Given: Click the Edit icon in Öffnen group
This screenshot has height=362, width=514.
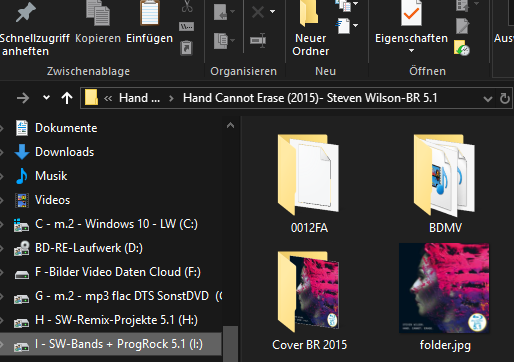Looking at the screenshot, I should pos(462,26).
